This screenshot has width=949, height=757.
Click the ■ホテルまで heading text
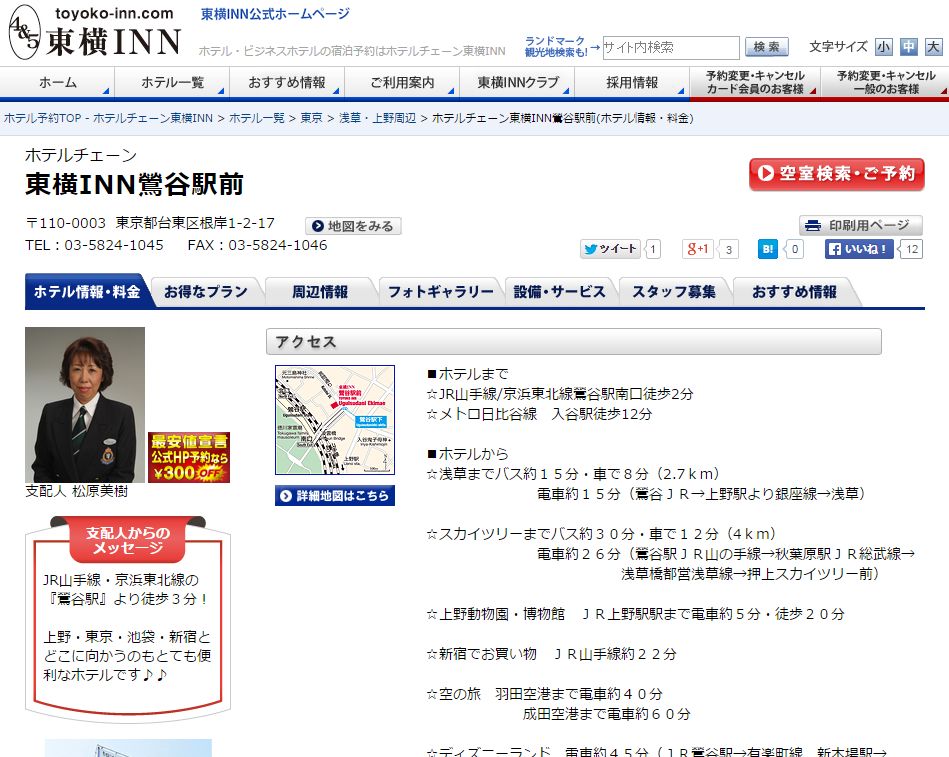468,374
